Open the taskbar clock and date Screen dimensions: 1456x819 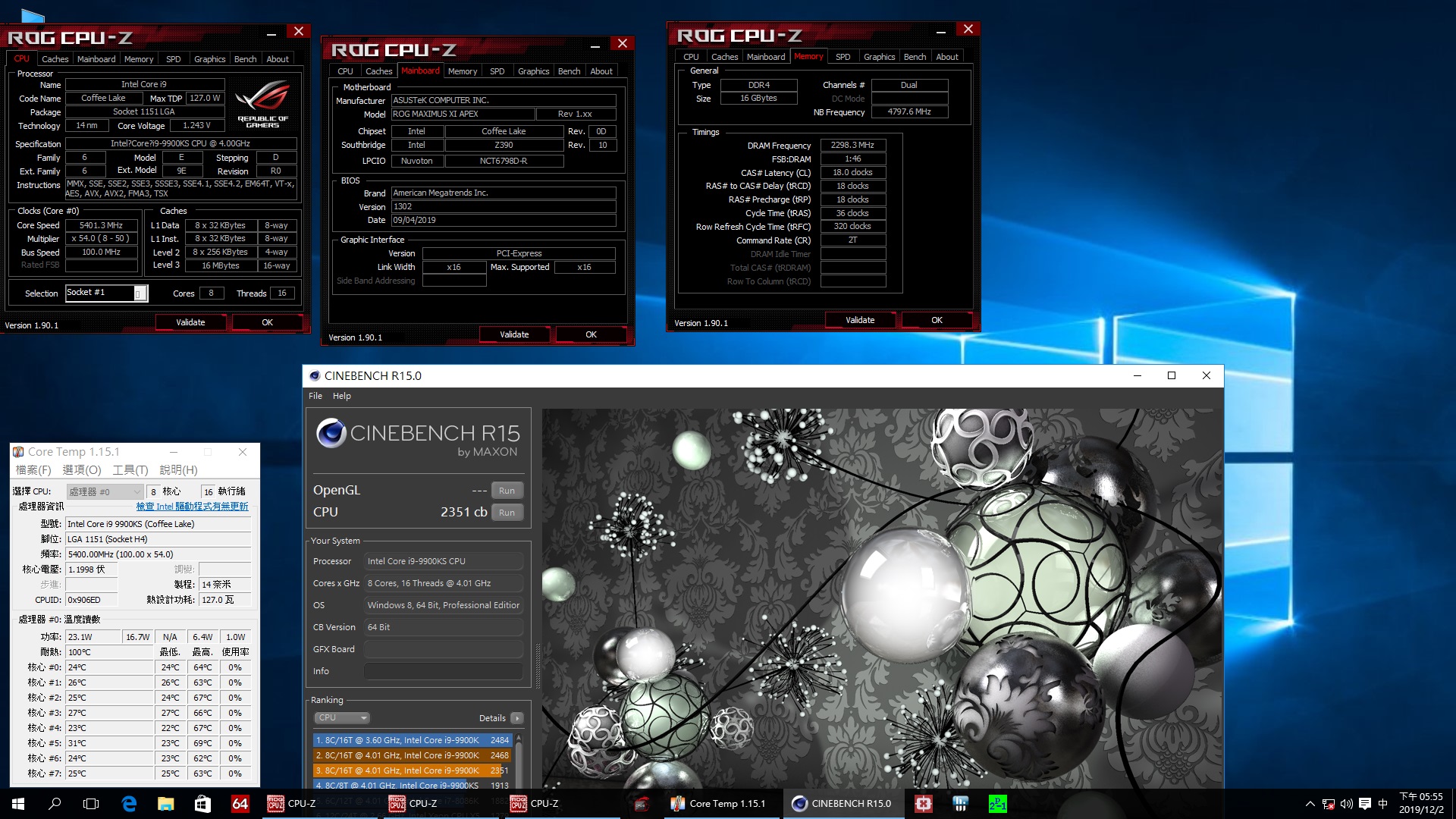pyautogui.click(x=1421, y=804)
